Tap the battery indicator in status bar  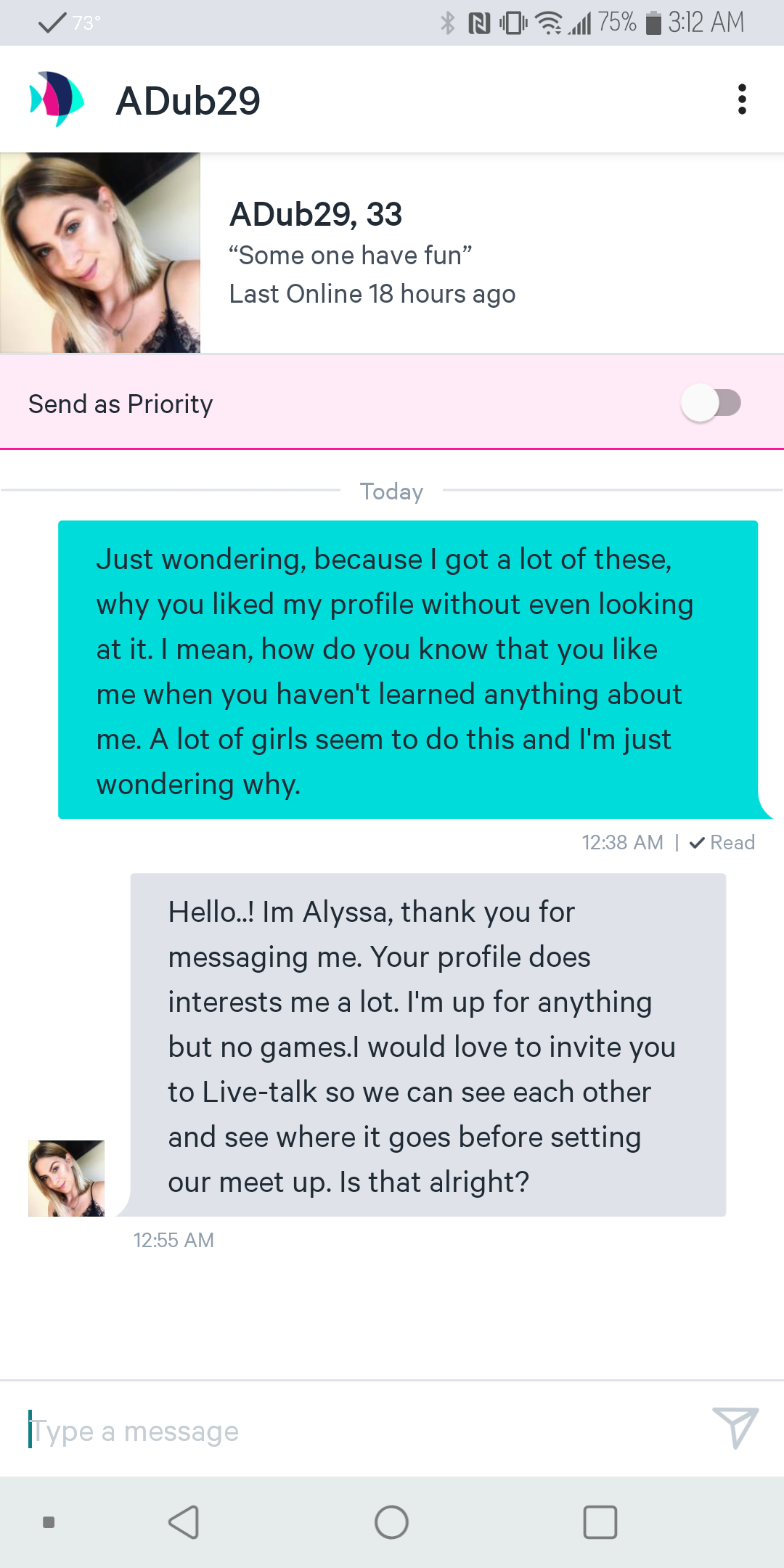pyautogui.click(x=653, y=23)
